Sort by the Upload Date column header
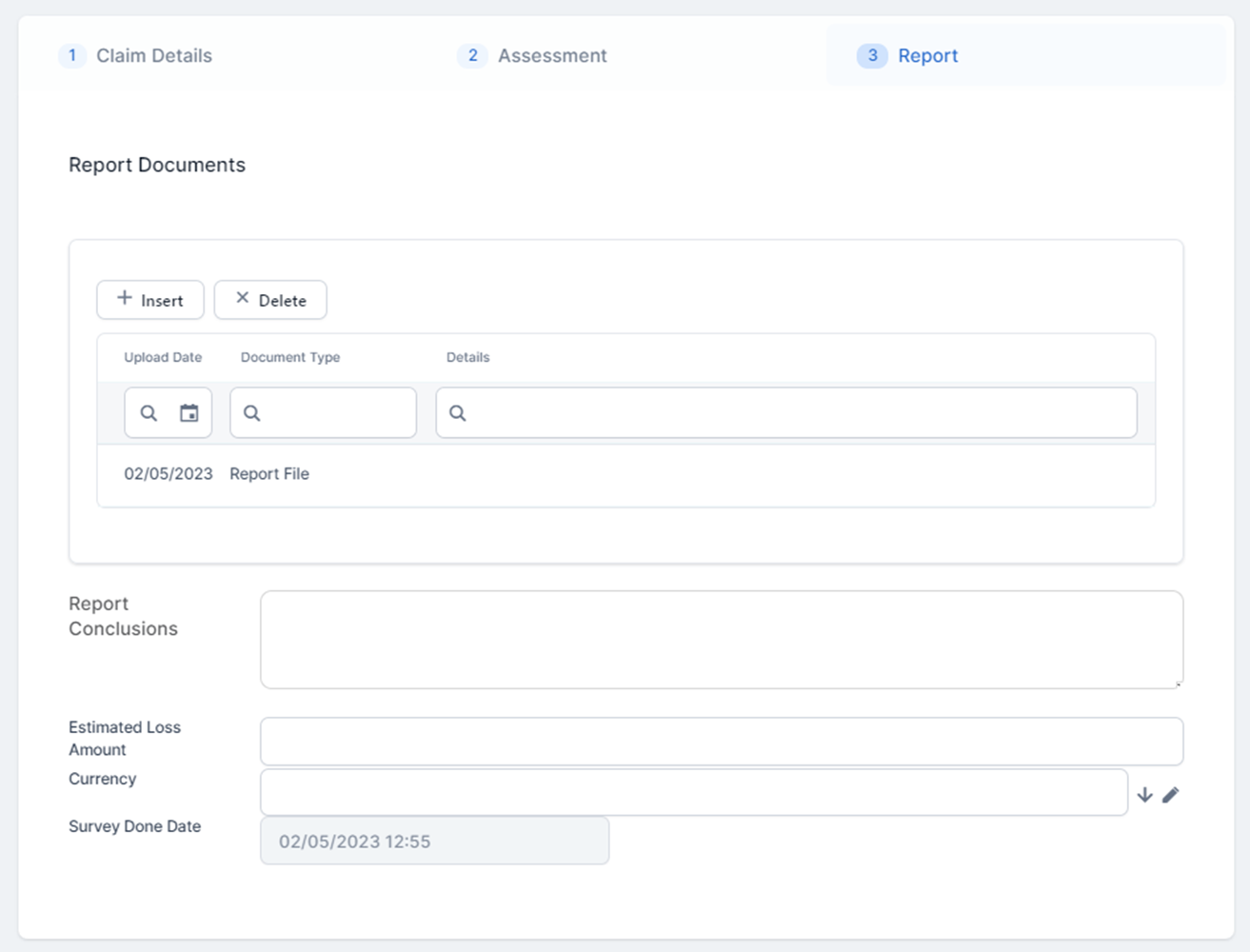The image size is (1250, 952). pyautogui.click(x=163, y=358)
